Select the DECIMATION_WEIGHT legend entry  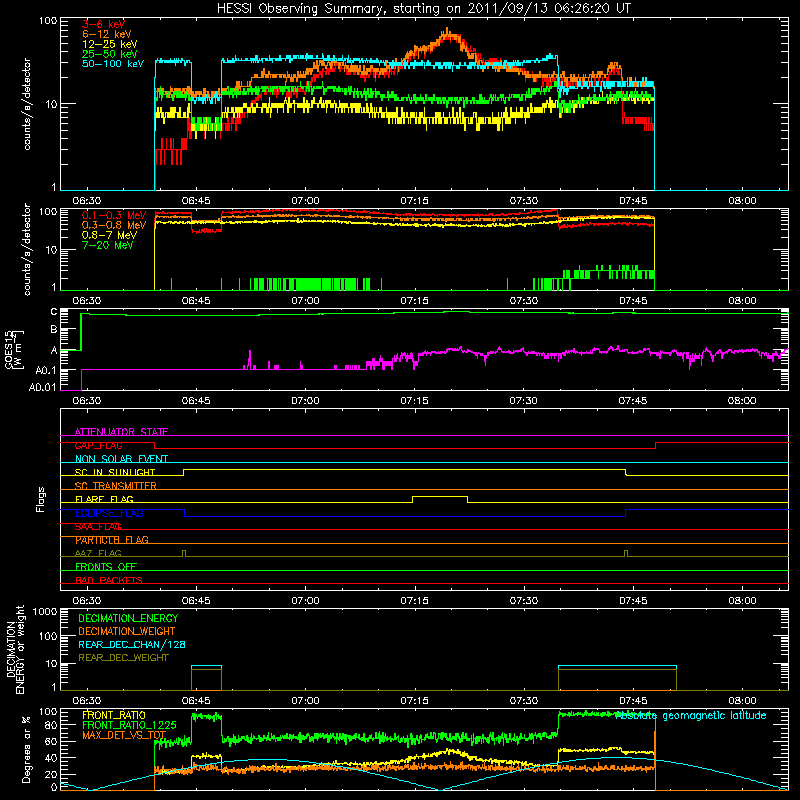pyautogui.click(x=127, y=631)
